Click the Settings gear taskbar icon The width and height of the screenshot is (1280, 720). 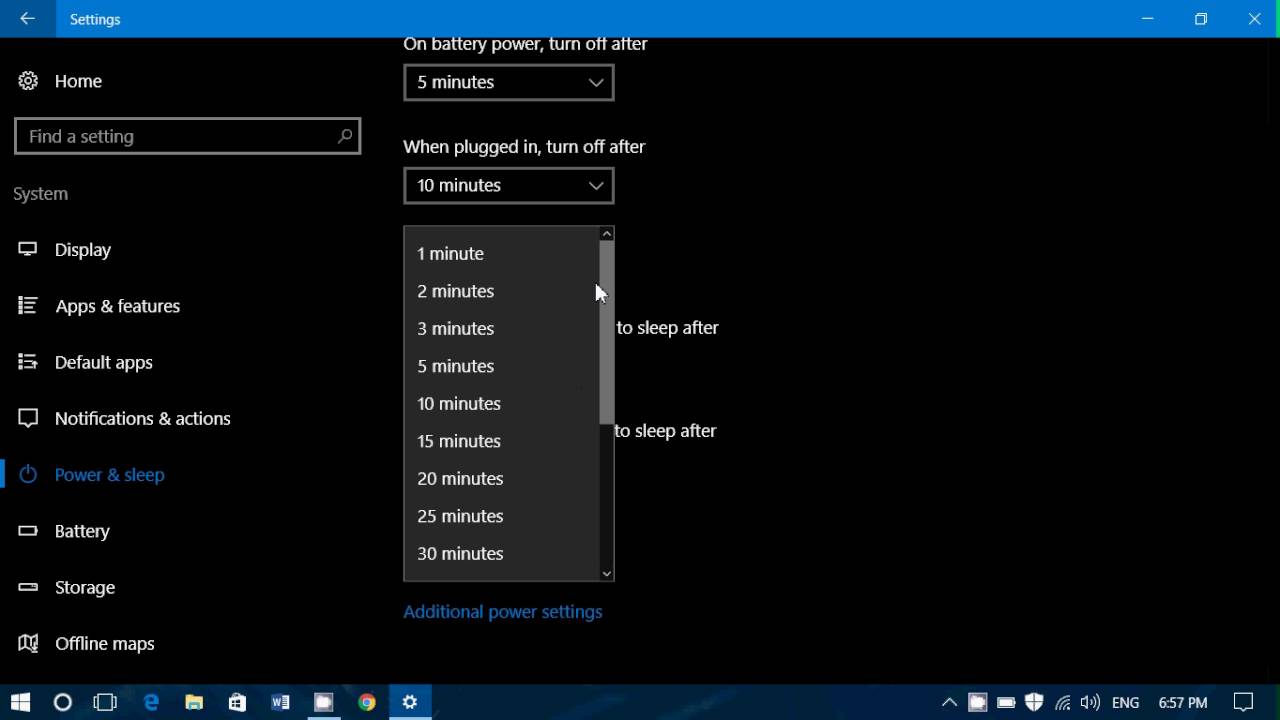coord(410,703)
